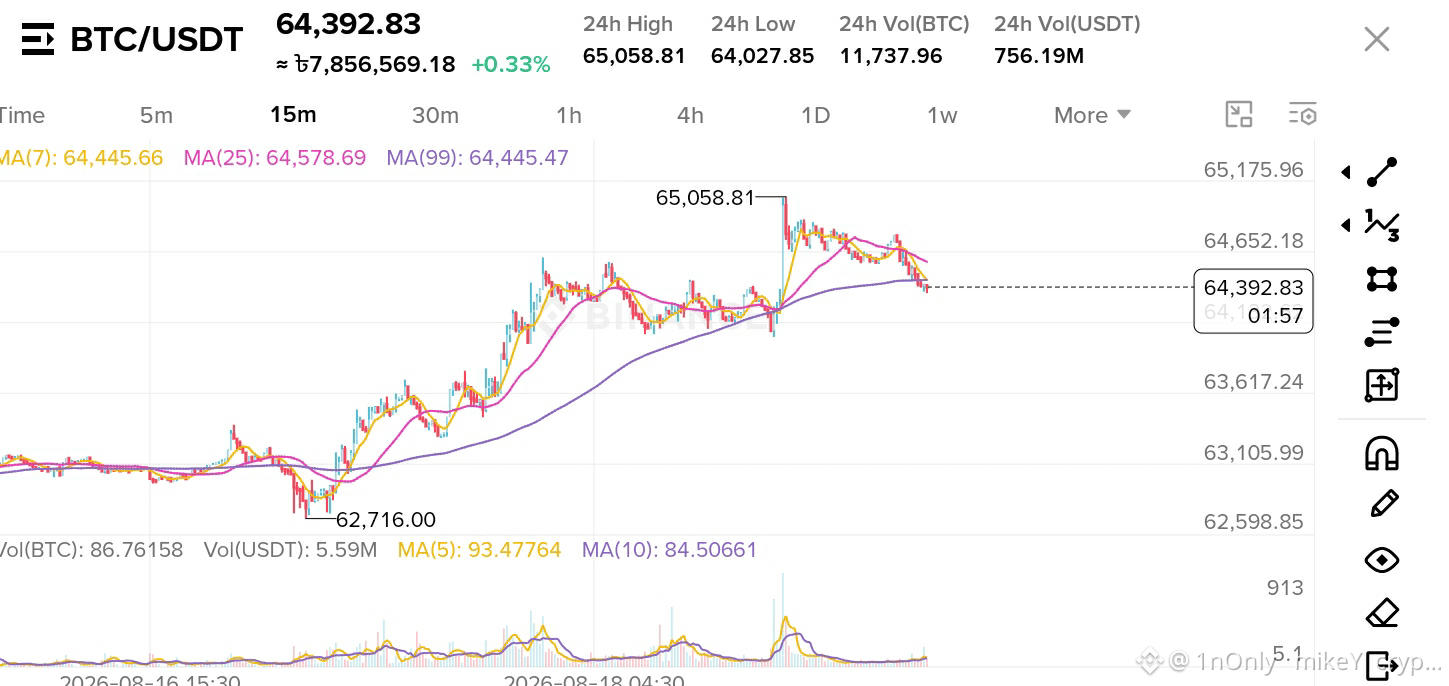Tap the 65,058.81 high marker on chart
The height and width of the screenshot is (686, 1449).
click(705, 198)
